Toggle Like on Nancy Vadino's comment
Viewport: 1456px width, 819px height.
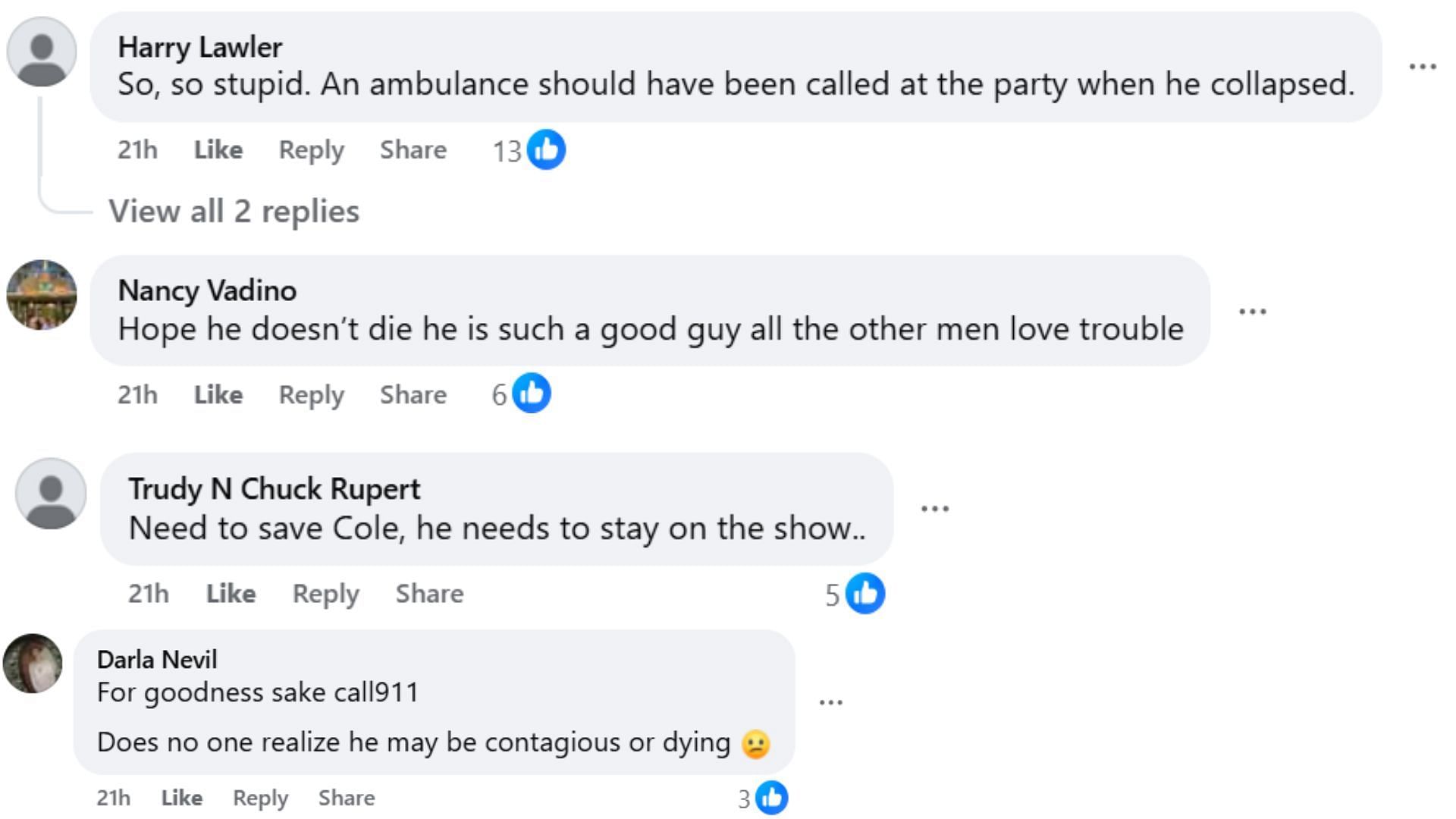tap(218, 394)
